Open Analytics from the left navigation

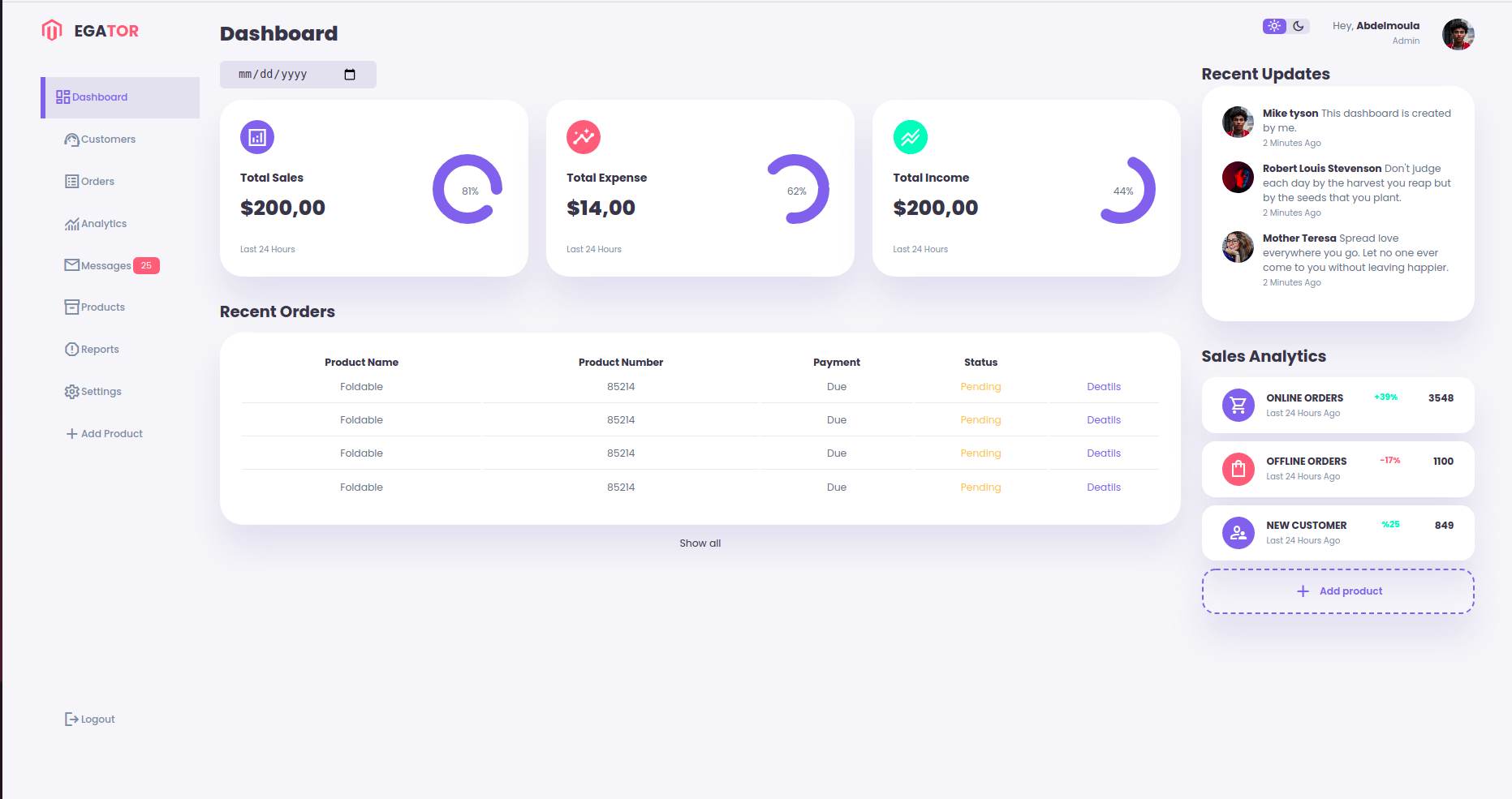[x=102, y=223]
